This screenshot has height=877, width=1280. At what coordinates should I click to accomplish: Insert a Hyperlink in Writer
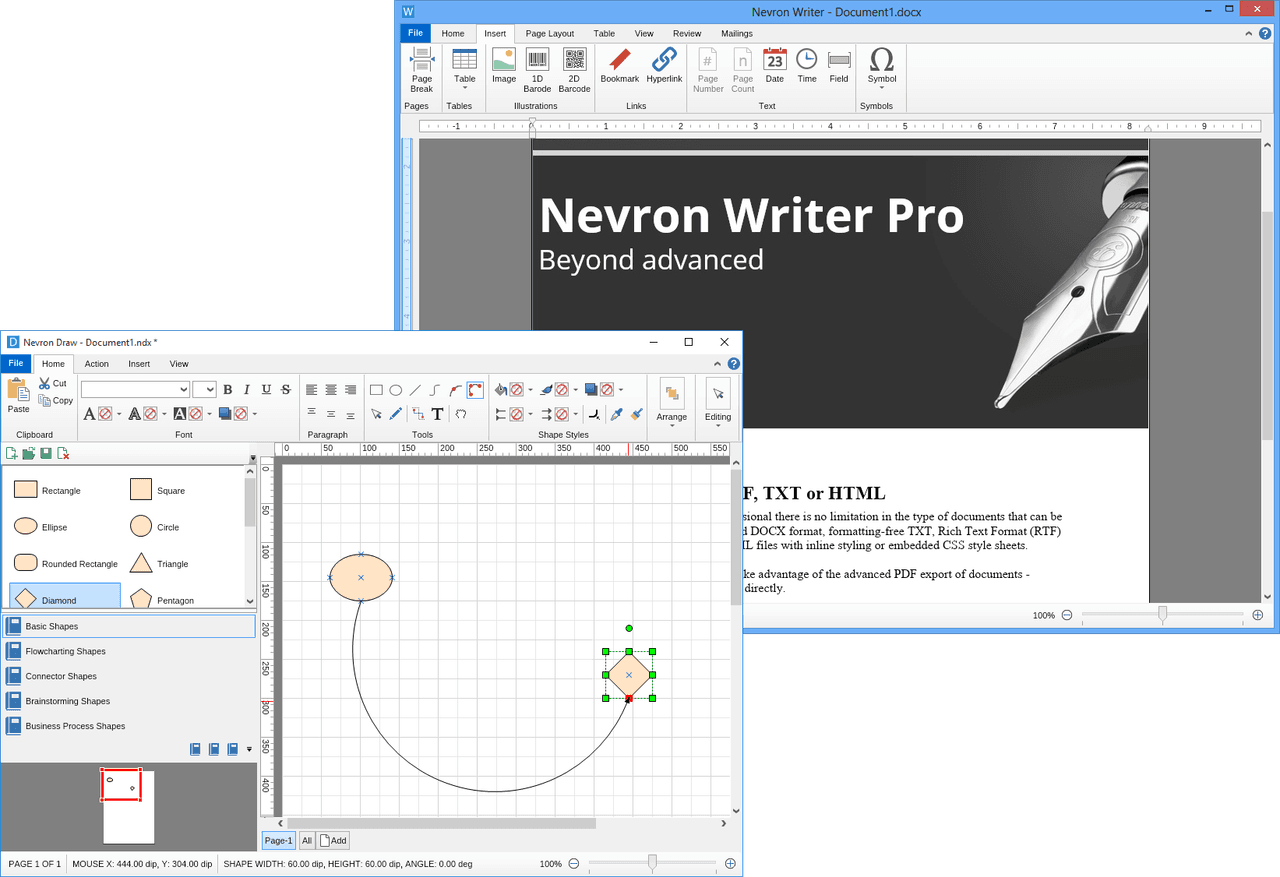[x=664, y=66]
